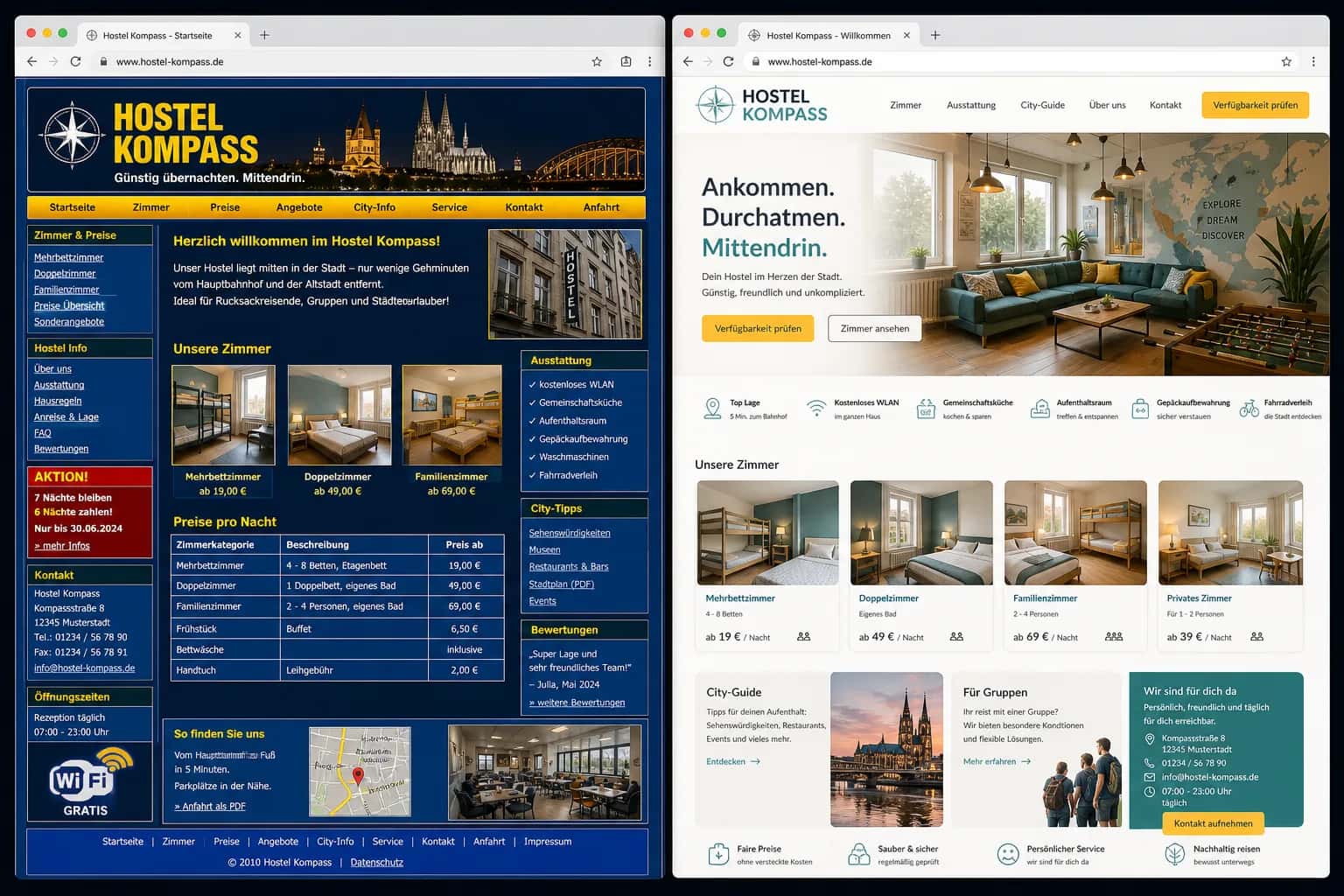
Task: Select the Angebote tab in the yellow nav bar
Action: click(x=299, y=207)
